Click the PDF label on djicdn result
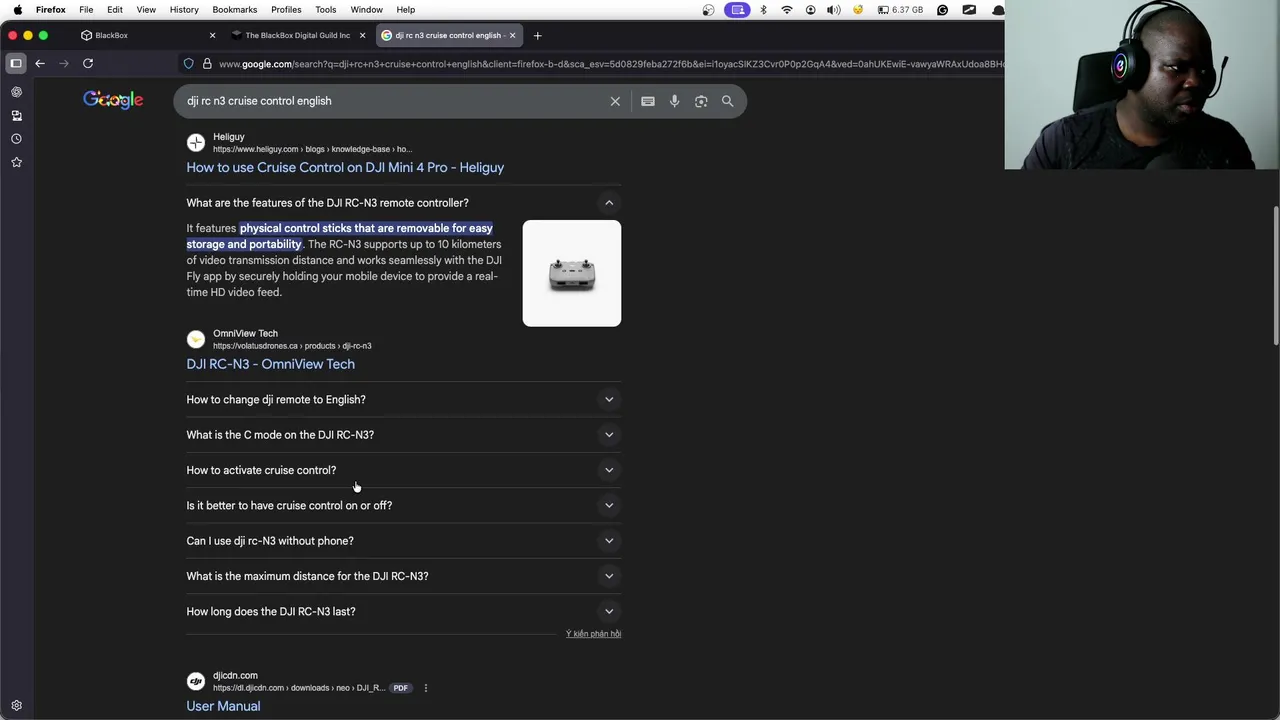The image size is (1280, 720). point(400,688)
